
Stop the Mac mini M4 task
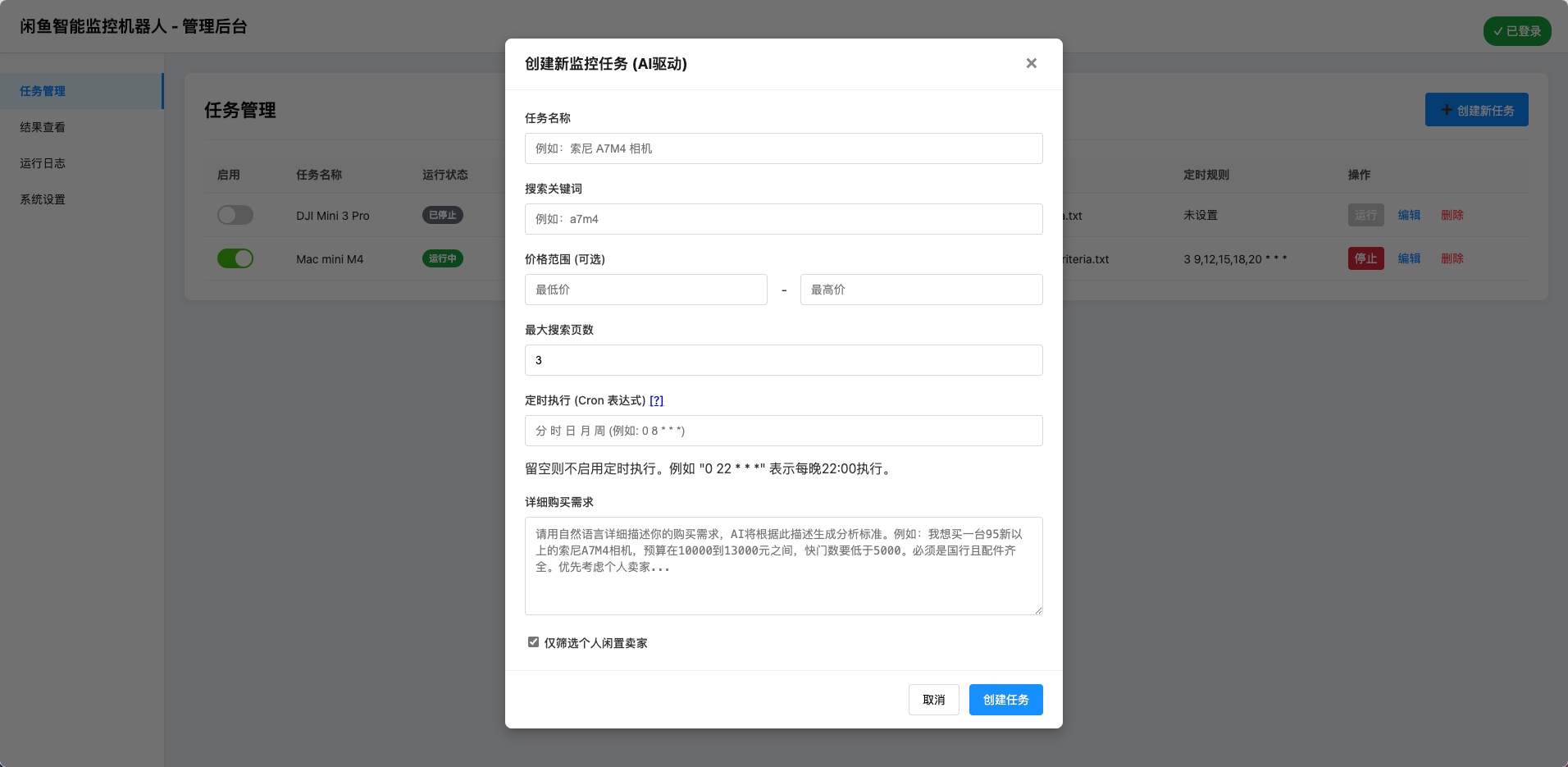coord(1365,258)
